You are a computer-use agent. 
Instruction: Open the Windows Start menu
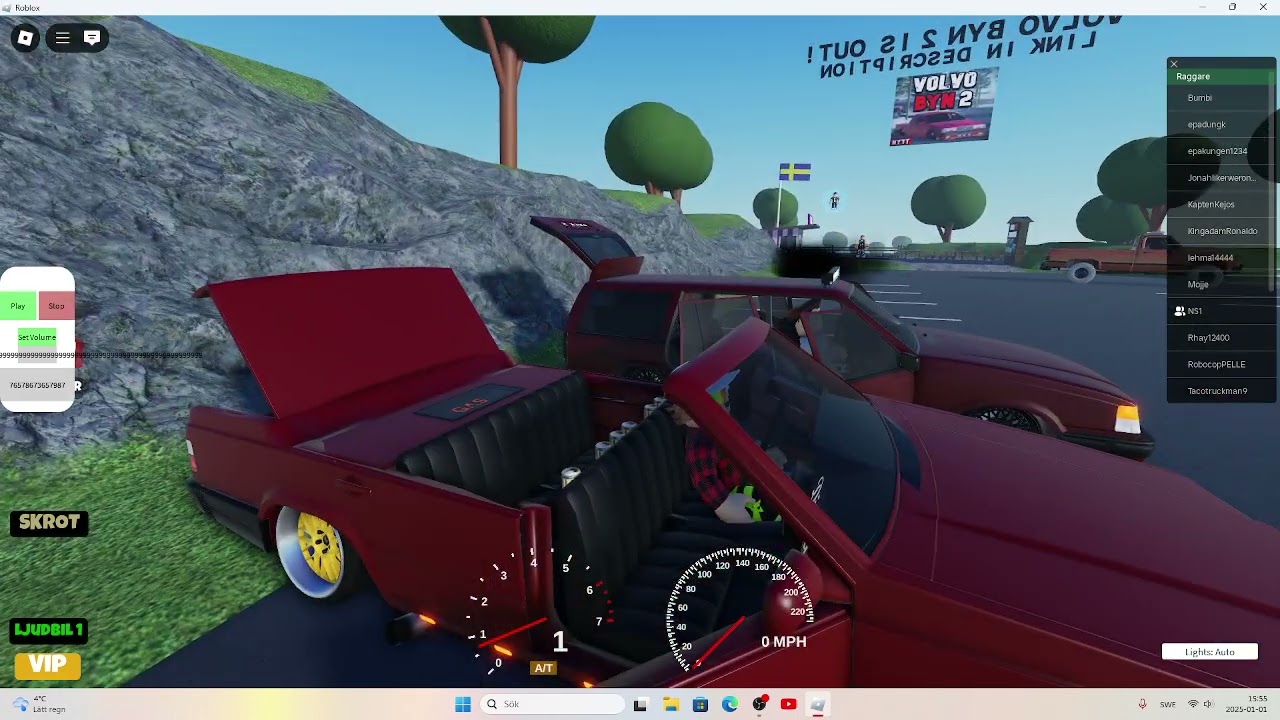463,704
